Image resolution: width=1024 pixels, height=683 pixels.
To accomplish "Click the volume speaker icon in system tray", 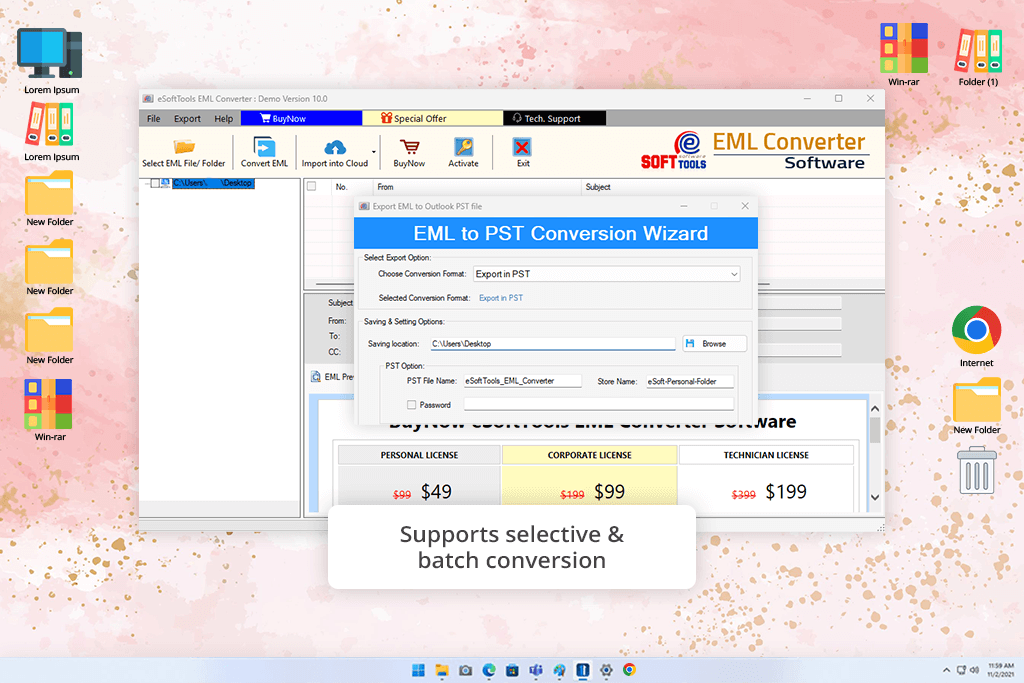I will pyautogui.click(x=974, y=670).
